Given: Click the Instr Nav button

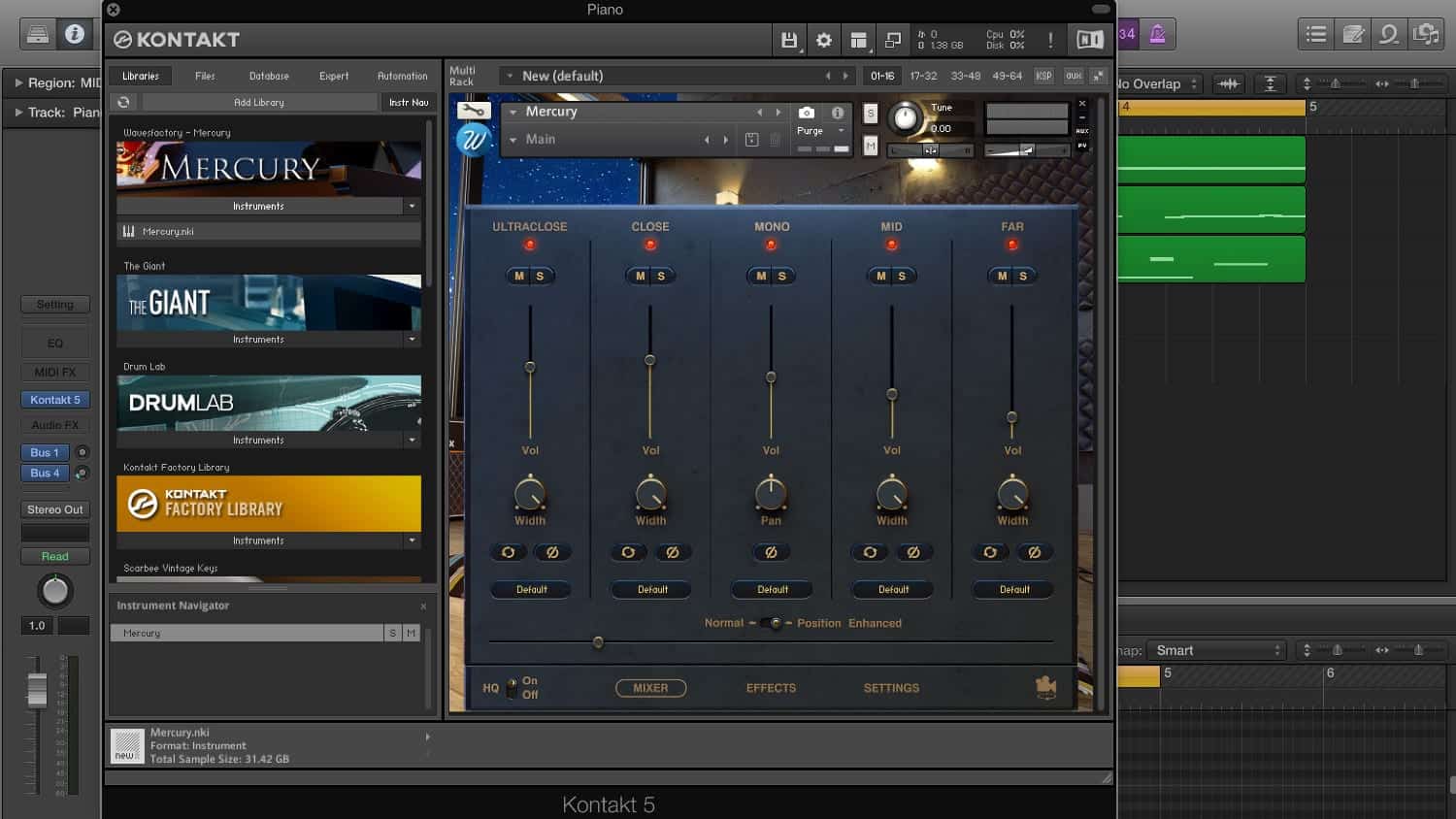Looking at the screenshot, I should pos(409,102).
